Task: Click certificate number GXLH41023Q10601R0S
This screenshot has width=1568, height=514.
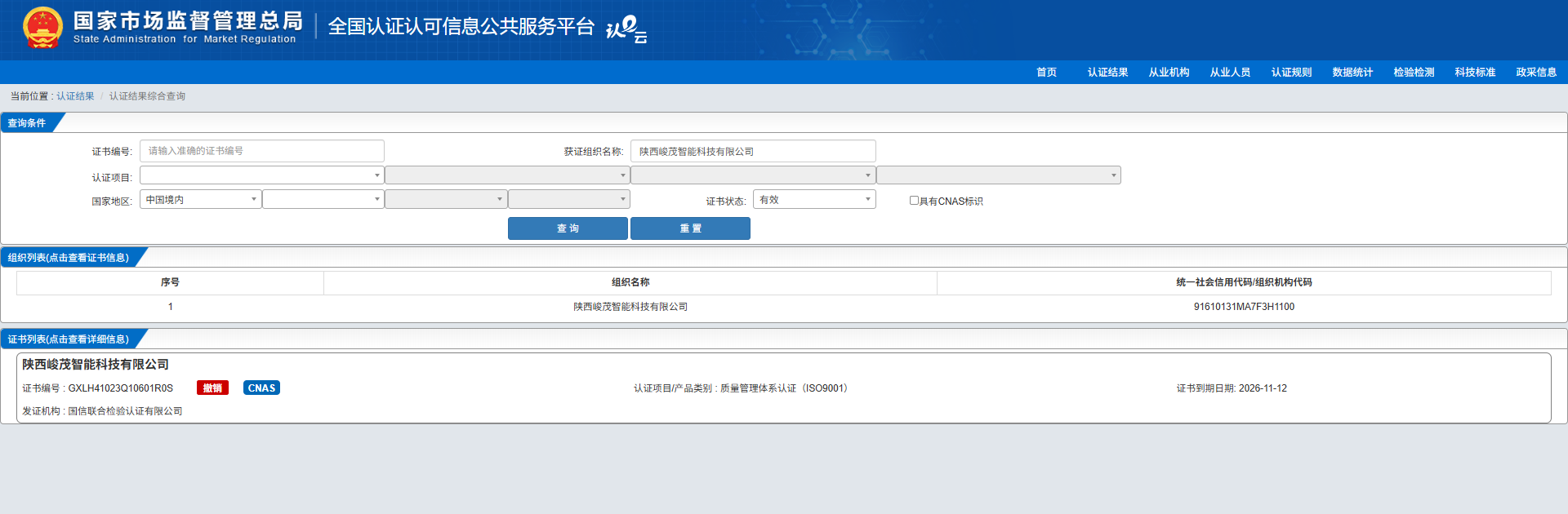Action: pyautogui.click(x=120, y=388)
